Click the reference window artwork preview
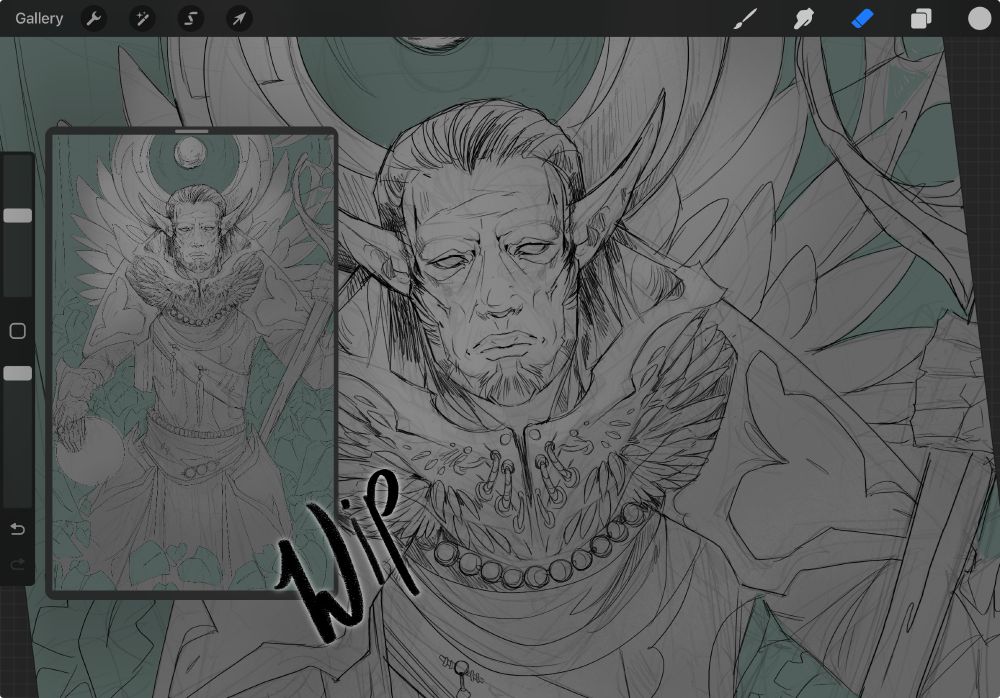1000x698 pixels. [x=193, y=362]
